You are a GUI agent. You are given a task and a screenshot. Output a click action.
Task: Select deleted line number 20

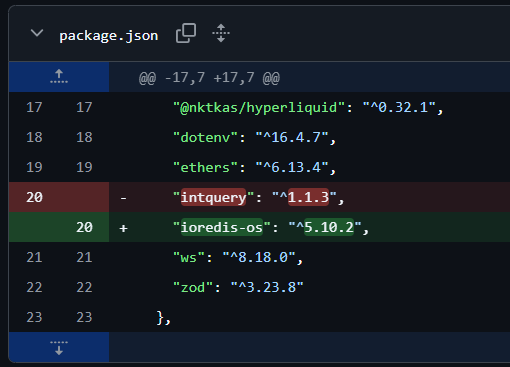click(x=34, y=197)
